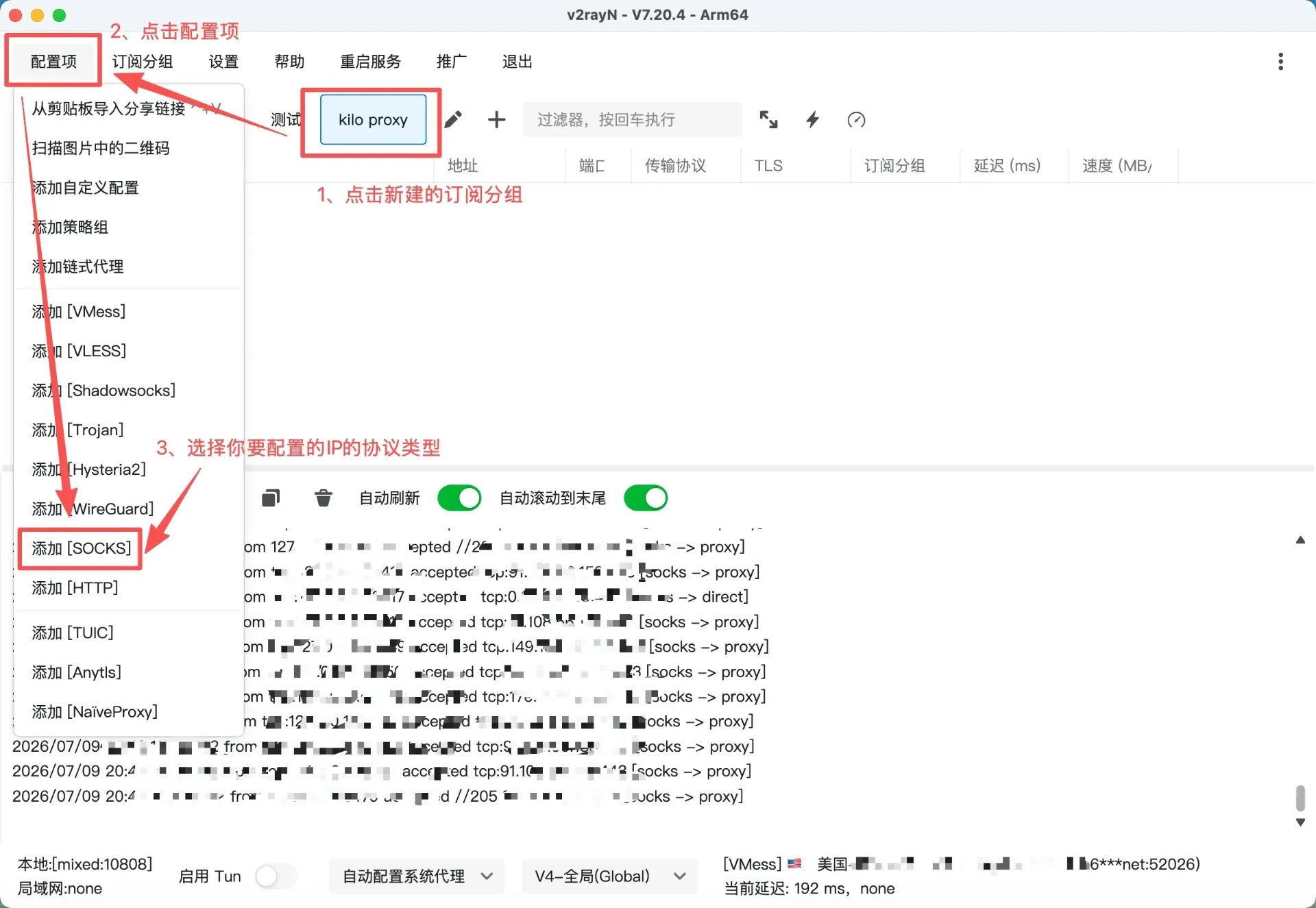This screenshot has height=908, width=1316.
Task: Click the log scrollbar down arrow
Action: click(1300, 822)
